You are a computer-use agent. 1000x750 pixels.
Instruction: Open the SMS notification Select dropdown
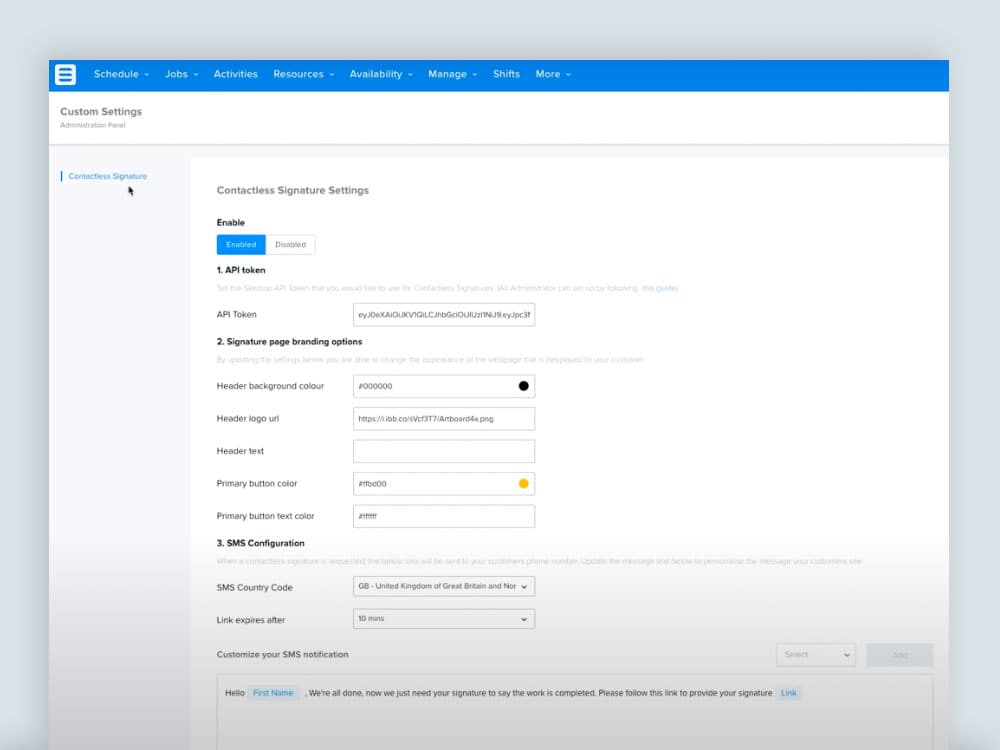816,655
